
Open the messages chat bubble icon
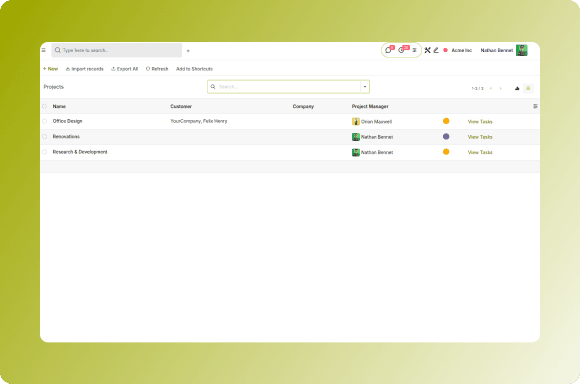388,50
